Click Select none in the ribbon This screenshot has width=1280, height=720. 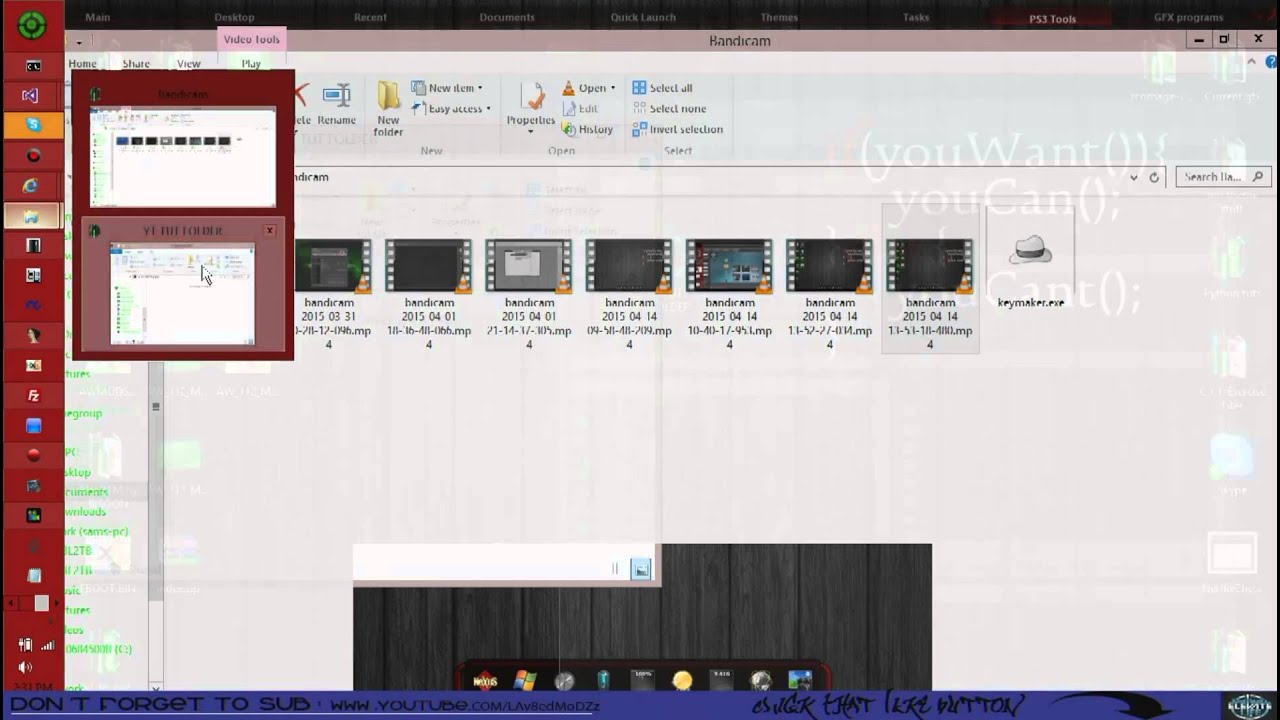(669, 109)
